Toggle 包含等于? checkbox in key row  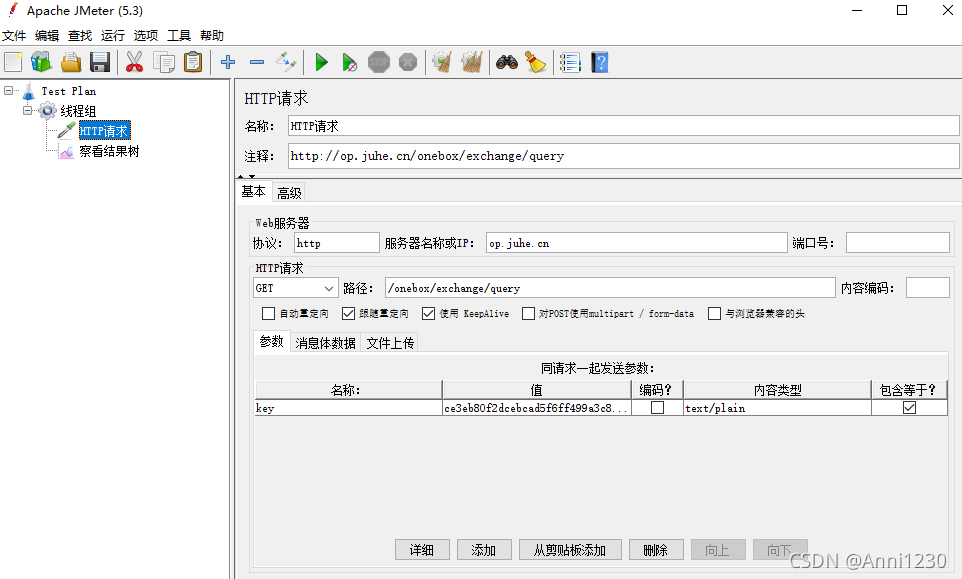click(x=909, y=408)
